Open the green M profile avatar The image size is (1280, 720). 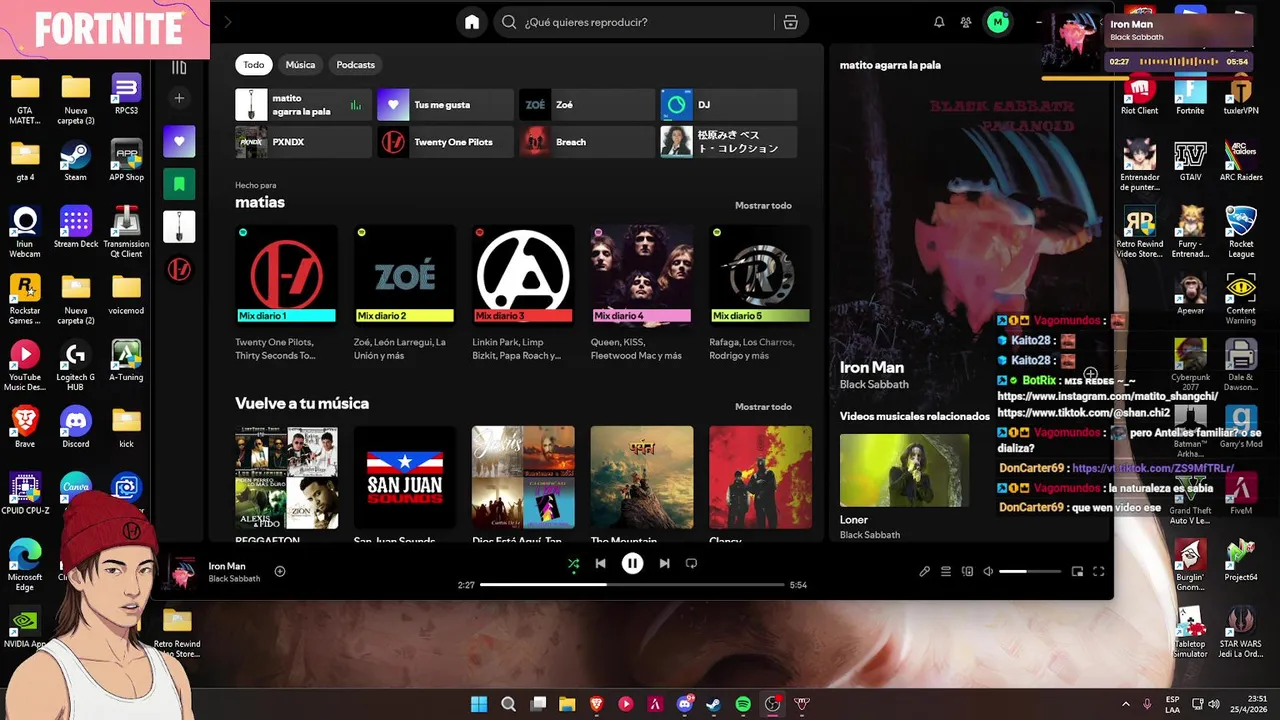[x=998, y=22]
